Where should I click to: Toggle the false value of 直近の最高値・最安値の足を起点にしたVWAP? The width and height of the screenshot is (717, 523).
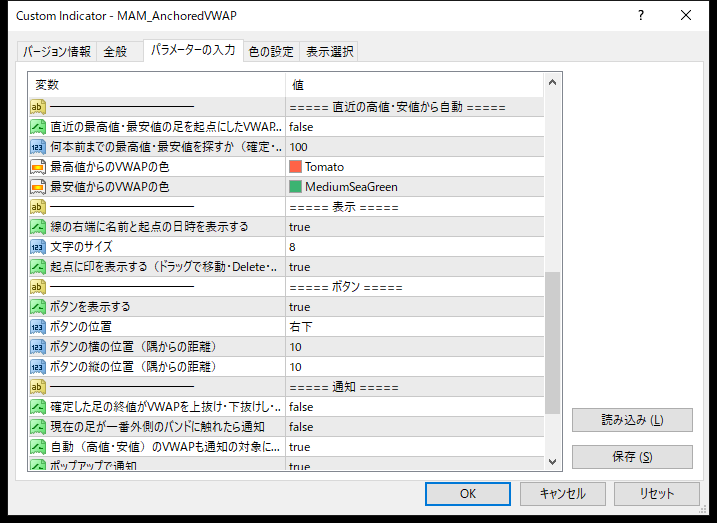pyautogui.click(x=415, y=127)
